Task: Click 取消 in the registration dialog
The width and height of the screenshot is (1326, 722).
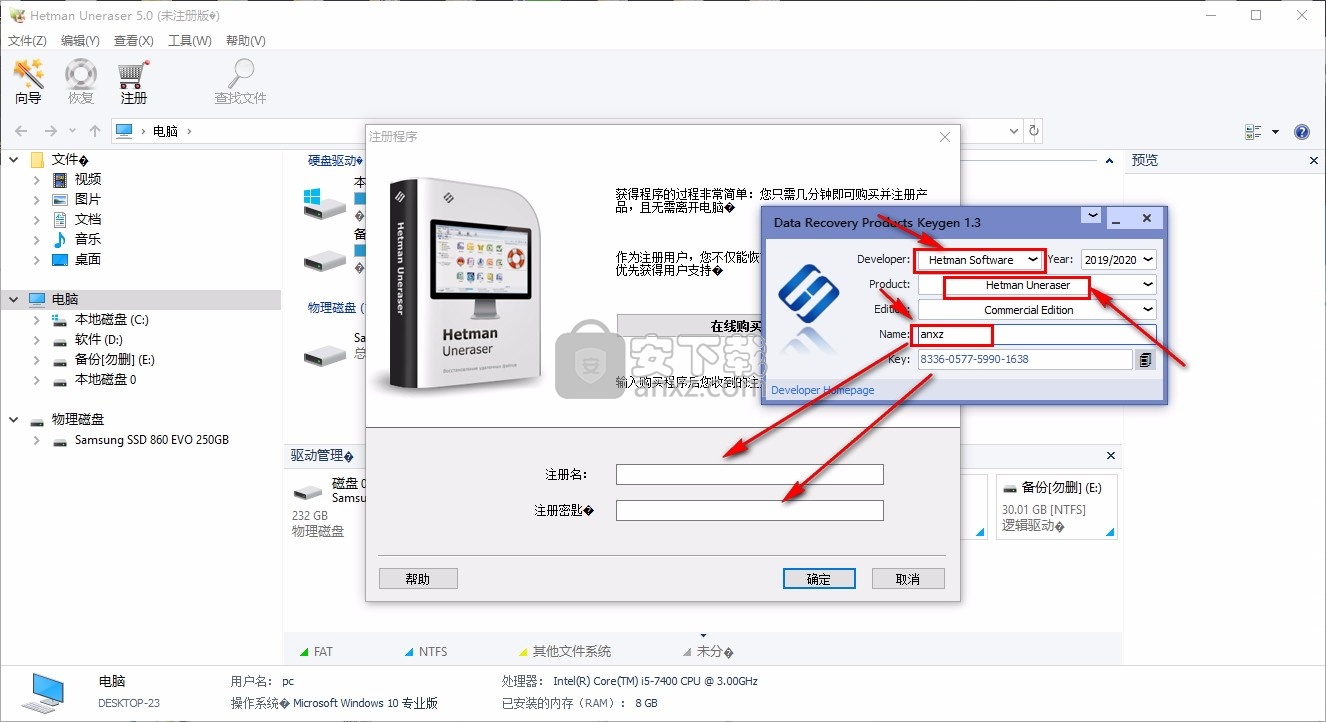Action: (x=908, y=579)
